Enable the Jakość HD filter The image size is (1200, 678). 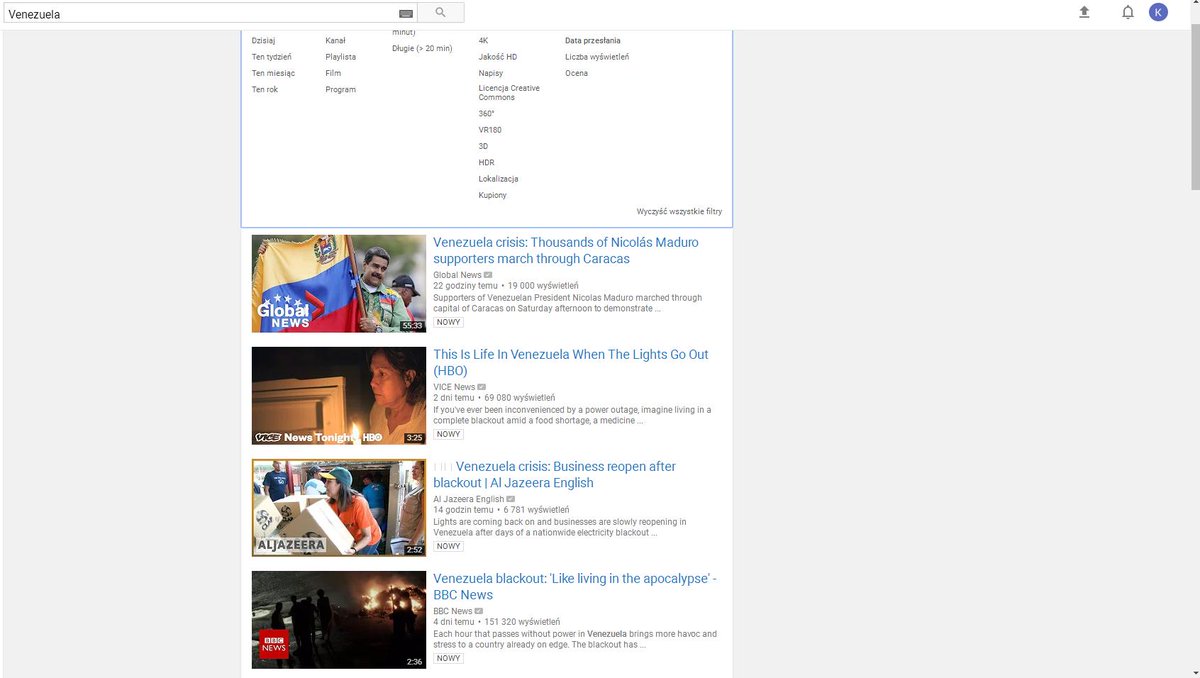coord(498,57)
